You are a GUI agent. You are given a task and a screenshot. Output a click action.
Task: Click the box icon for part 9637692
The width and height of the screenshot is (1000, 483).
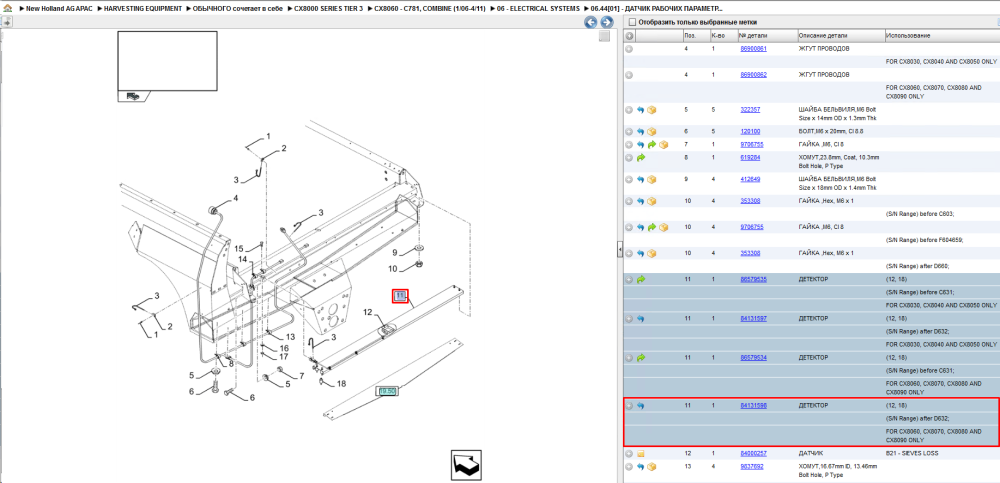click(x=652, y=467)
